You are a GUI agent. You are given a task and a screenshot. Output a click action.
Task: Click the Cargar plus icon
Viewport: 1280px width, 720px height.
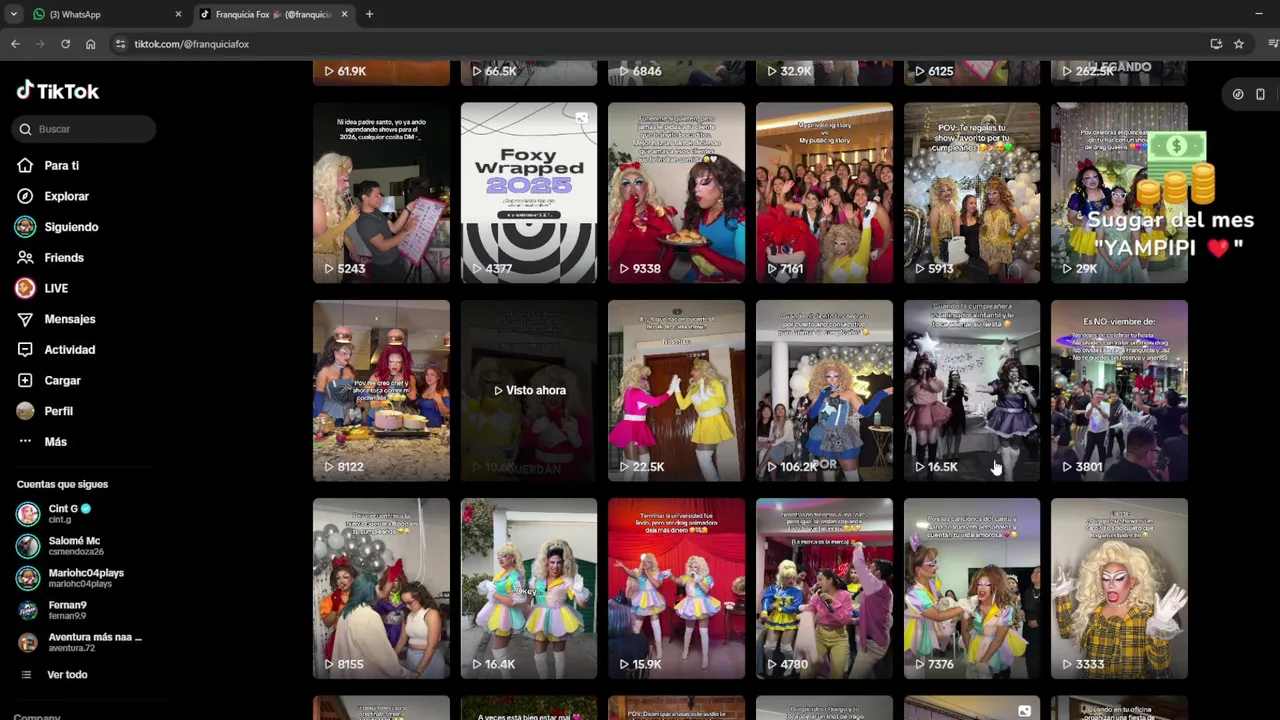pos(25,381)
